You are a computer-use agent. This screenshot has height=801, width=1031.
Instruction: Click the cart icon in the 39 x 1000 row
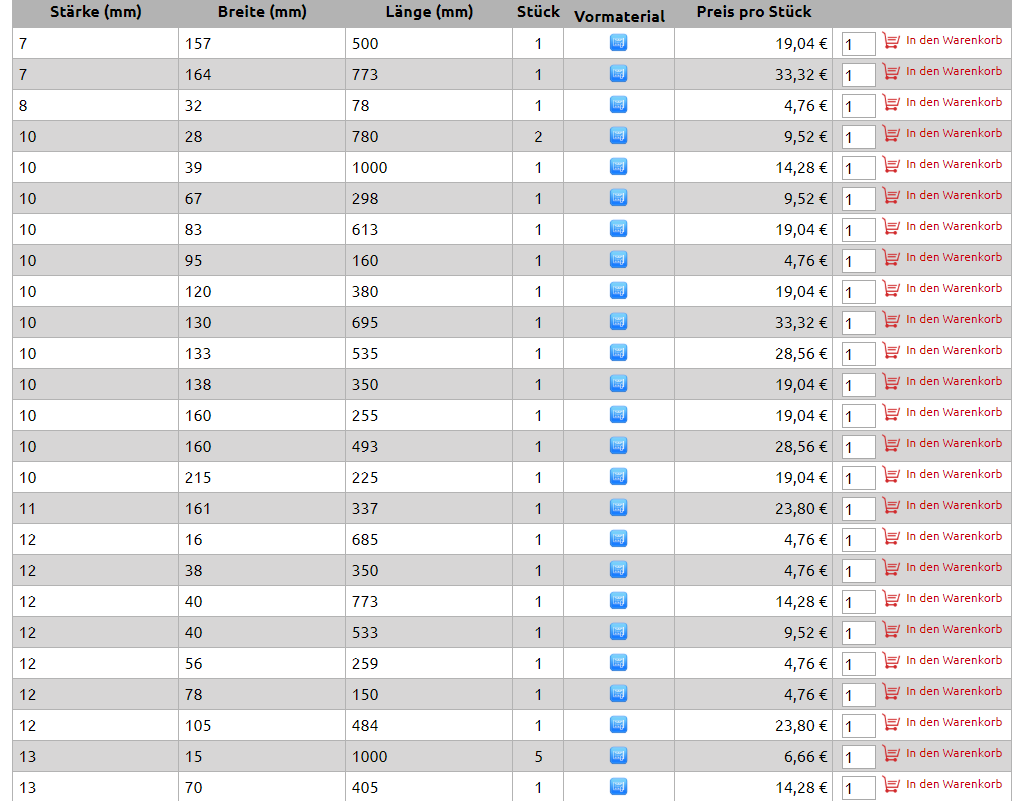click(x=891, y=164)
